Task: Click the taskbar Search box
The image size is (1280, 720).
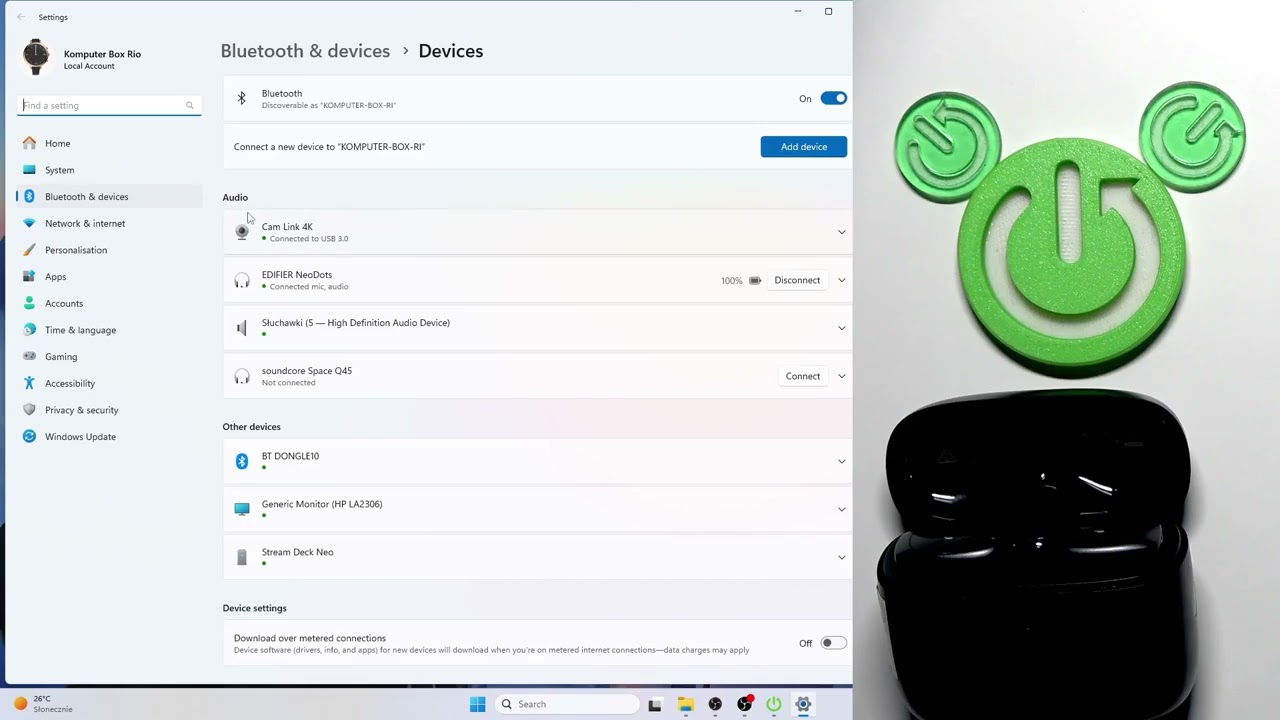Action: (x=567, y=704)
